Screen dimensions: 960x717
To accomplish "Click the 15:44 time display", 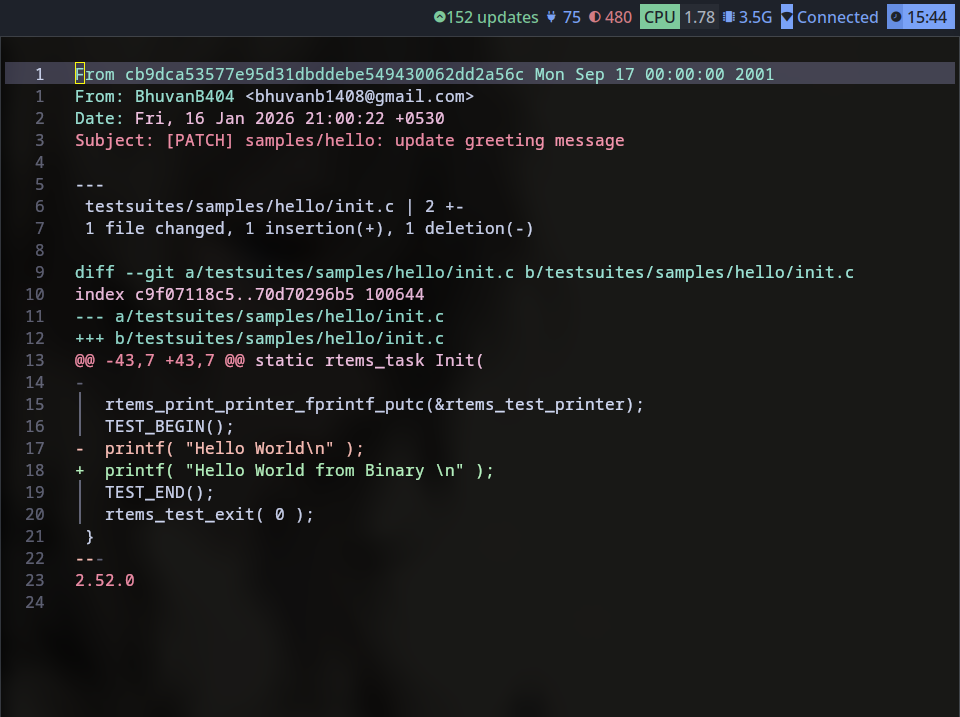I will pos(927,17).
